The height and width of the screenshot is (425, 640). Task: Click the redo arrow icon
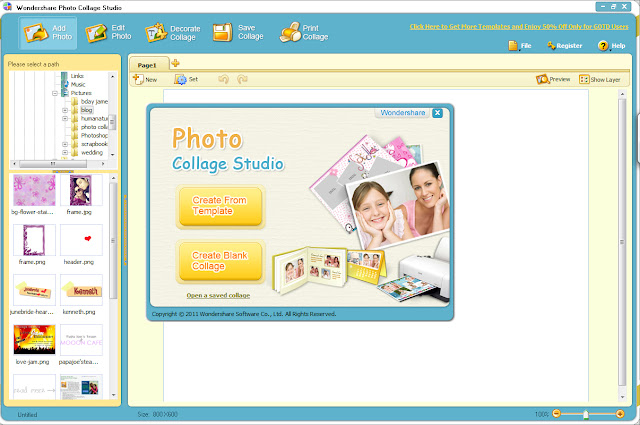click(x=242, y=79)
